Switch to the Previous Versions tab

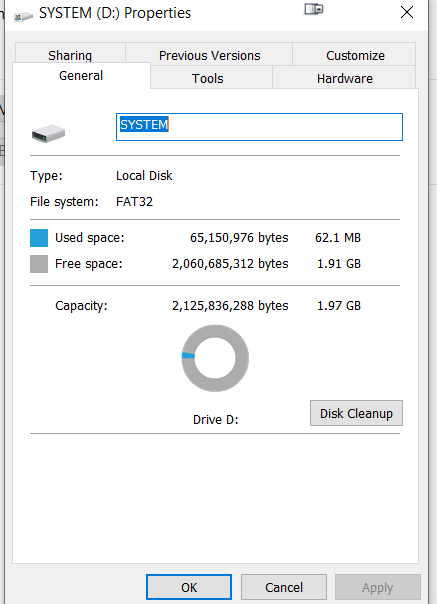click(x=209, y=54)
